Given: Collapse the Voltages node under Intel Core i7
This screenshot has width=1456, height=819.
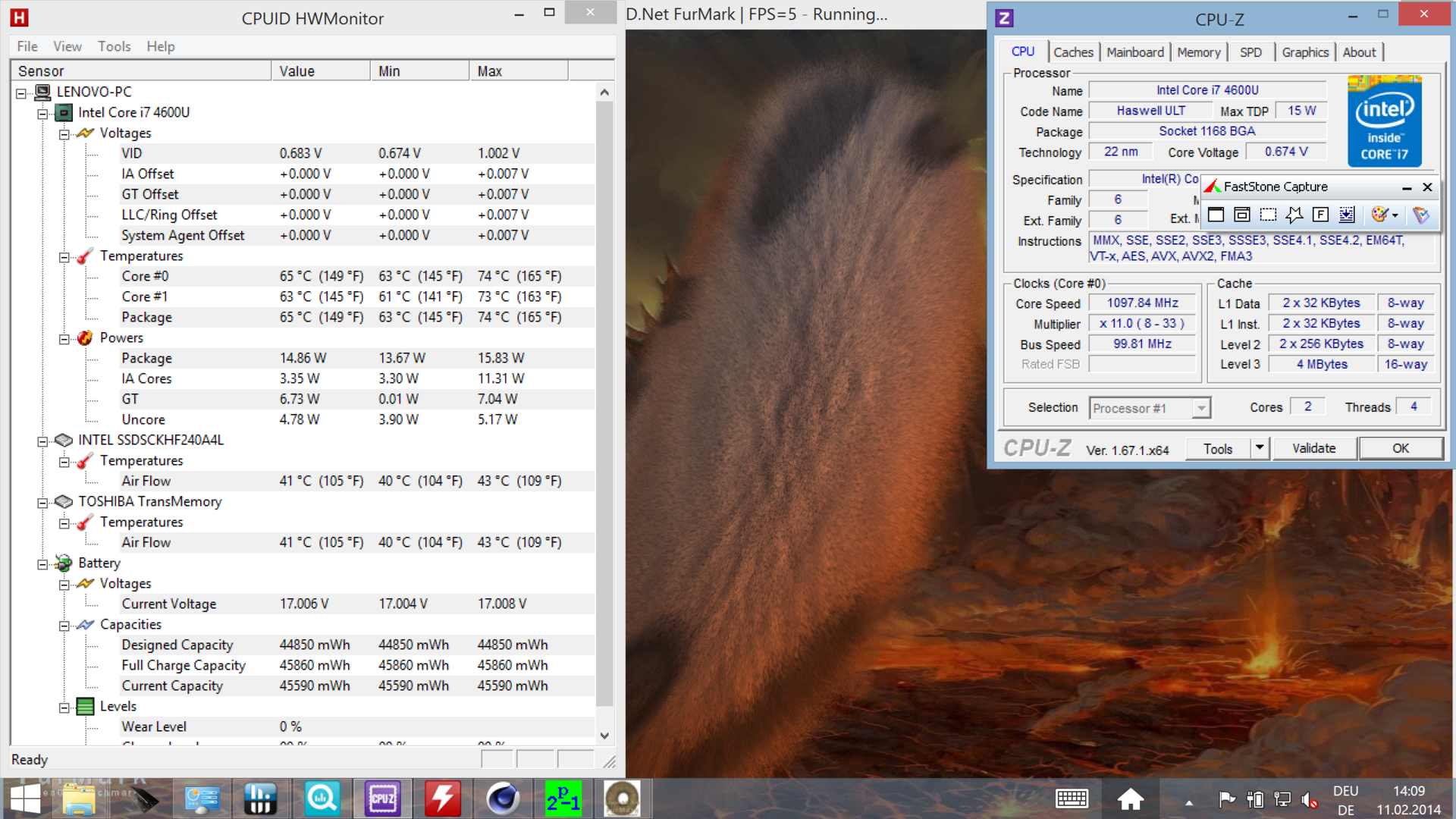Looking at the screenshot, I should coord(64,134).
